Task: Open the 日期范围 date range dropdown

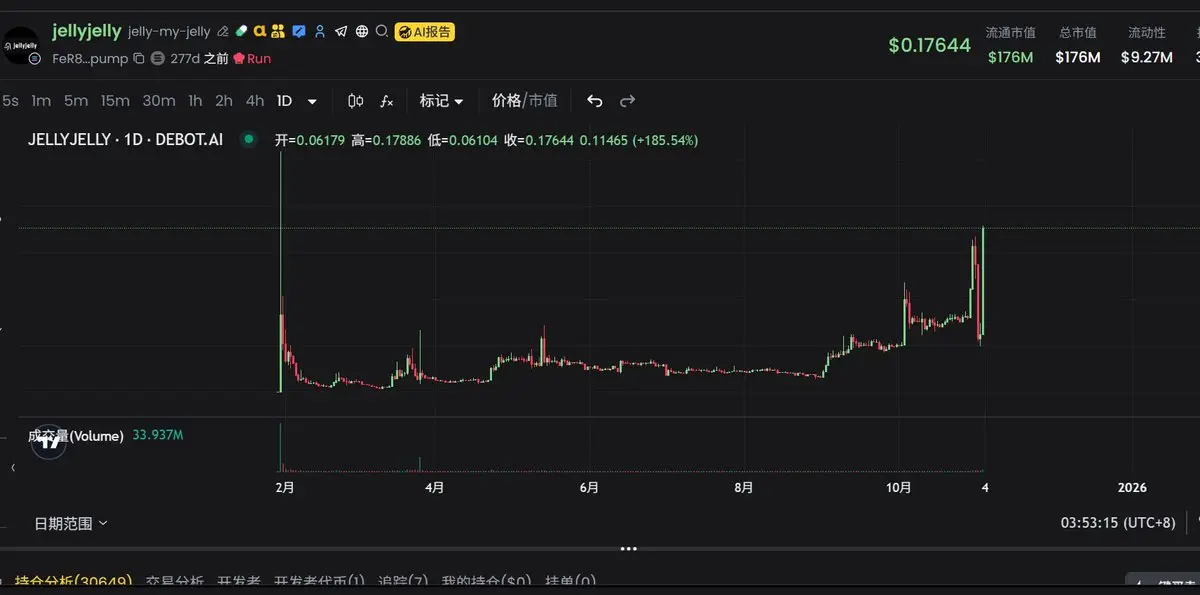Action: [x=71, y=523]
